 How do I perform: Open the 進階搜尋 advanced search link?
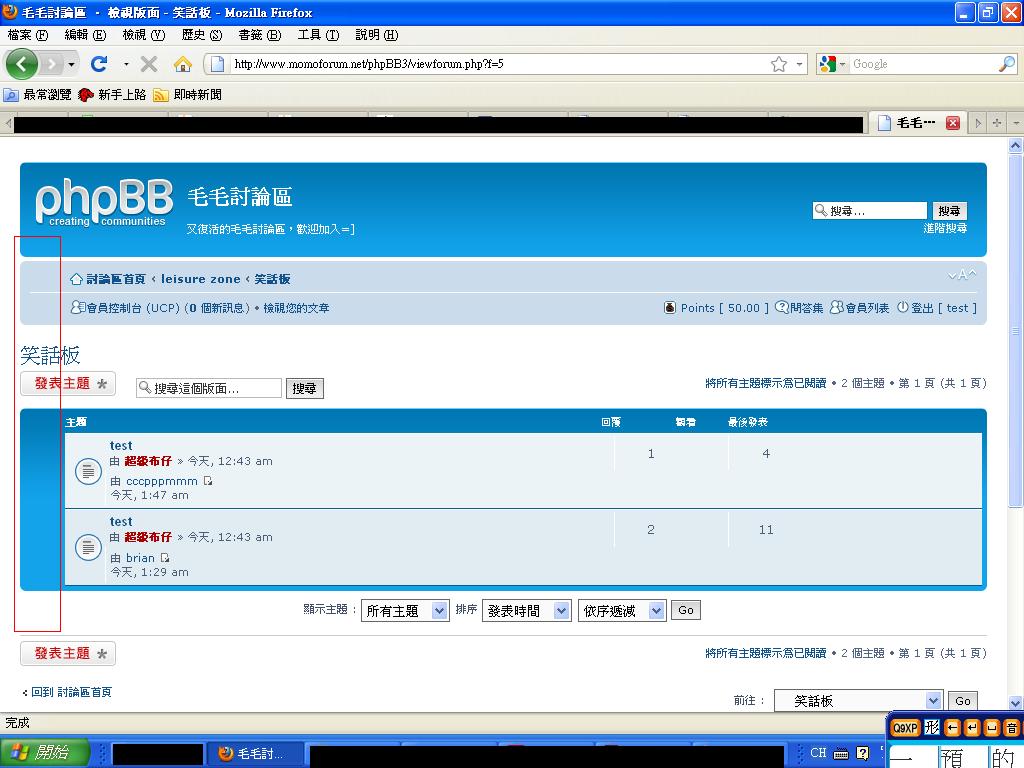click(x=945, y=228)
